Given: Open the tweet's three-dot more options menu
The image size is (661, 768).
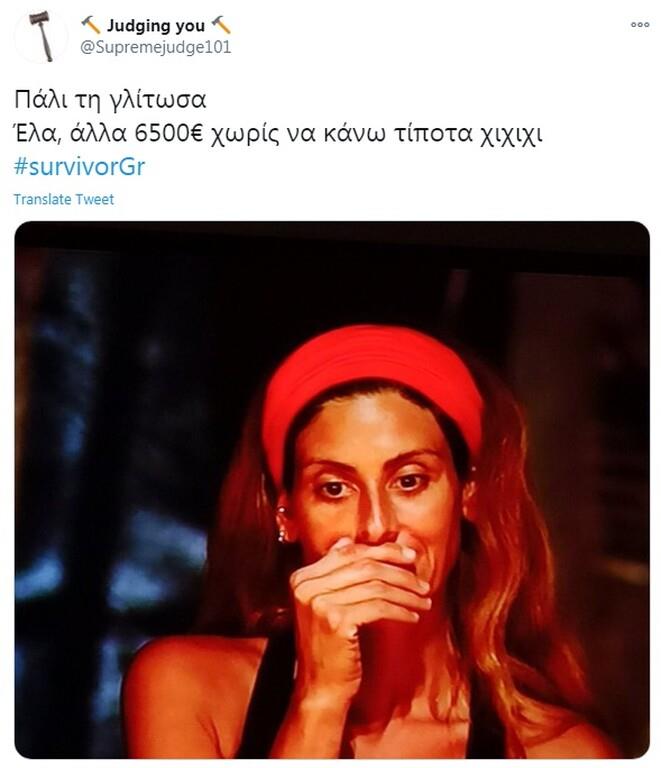Looking at the screenshot, I should click(x=640, y=24).
